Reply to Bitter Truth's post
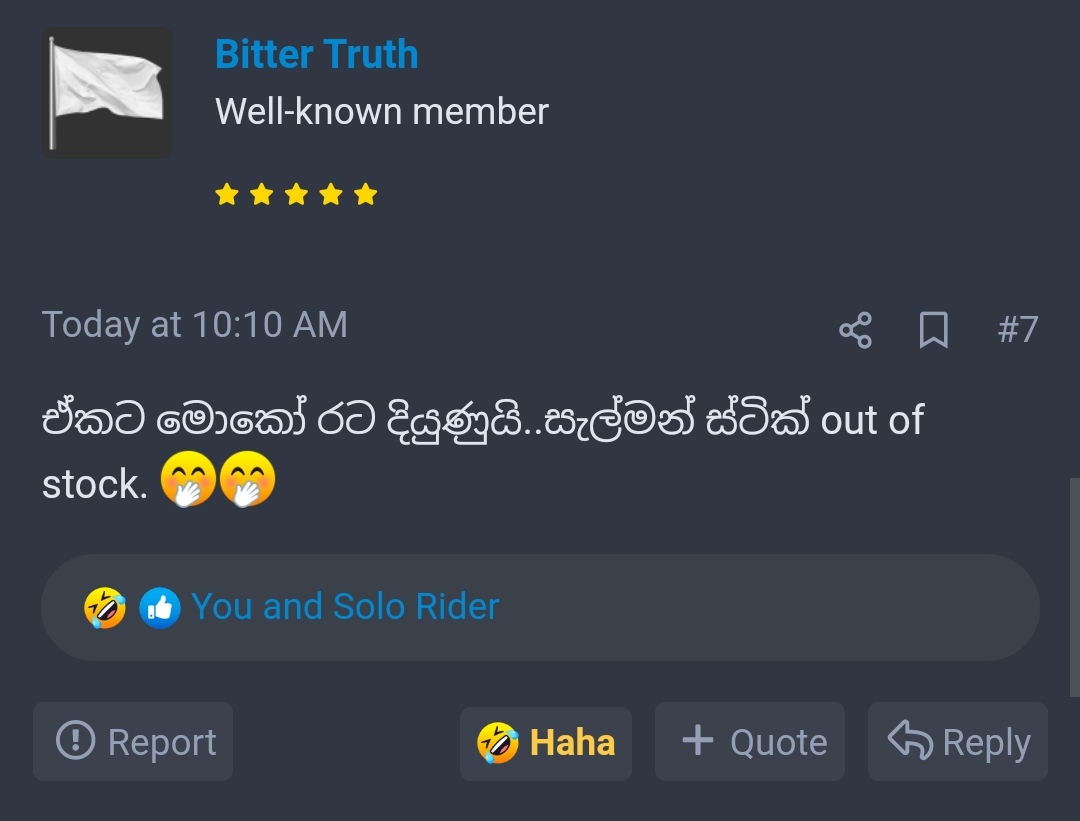 click(x=957, y=742)
